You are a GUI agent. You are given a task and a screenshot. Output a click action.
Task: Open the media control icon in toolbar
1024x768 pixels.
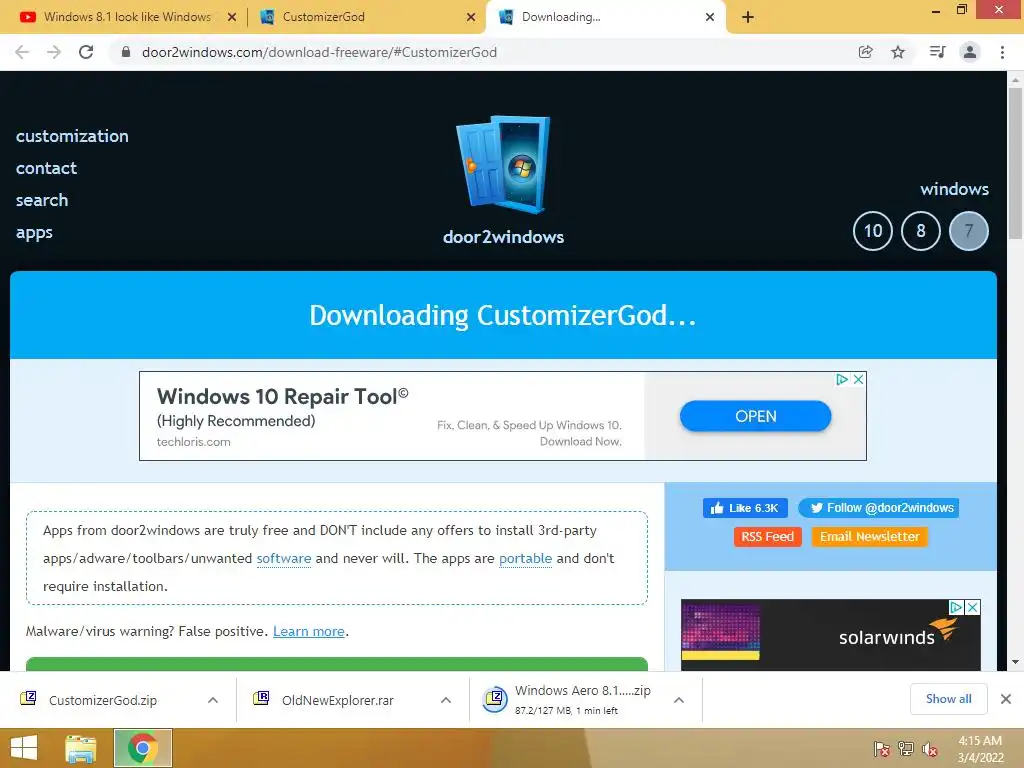pos(937,52)
